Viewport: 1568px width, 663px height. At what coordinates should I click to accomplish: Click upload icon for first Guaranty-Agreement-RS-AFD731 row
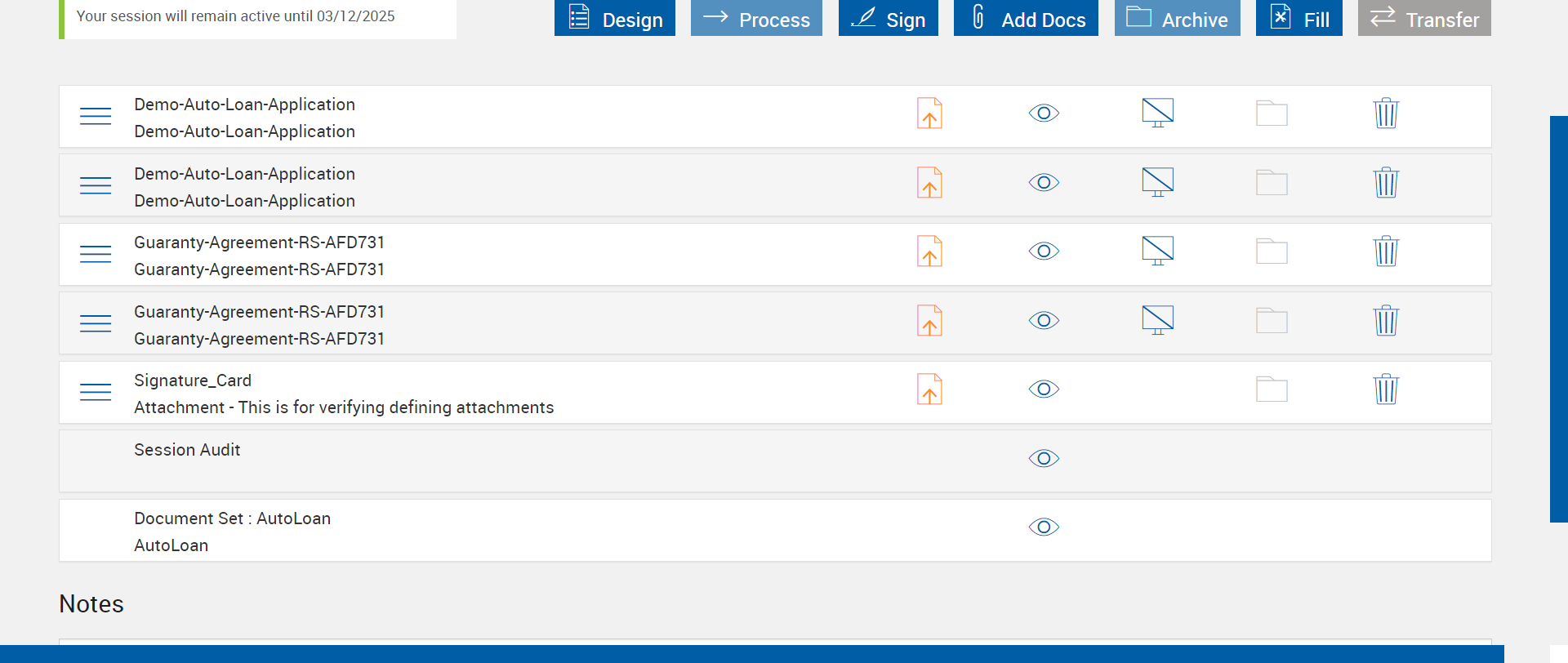(929, 251)
